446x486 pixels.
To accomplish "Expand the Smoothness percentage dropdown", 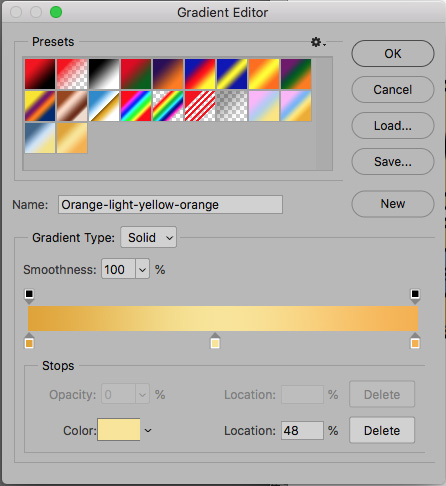I will pos(142,269).
